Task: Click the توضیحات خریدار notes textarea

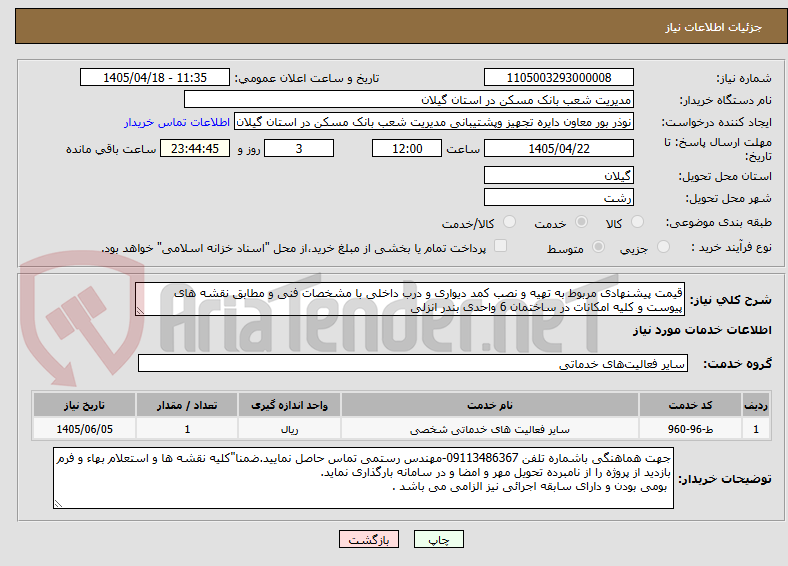Action: point(363,478)
